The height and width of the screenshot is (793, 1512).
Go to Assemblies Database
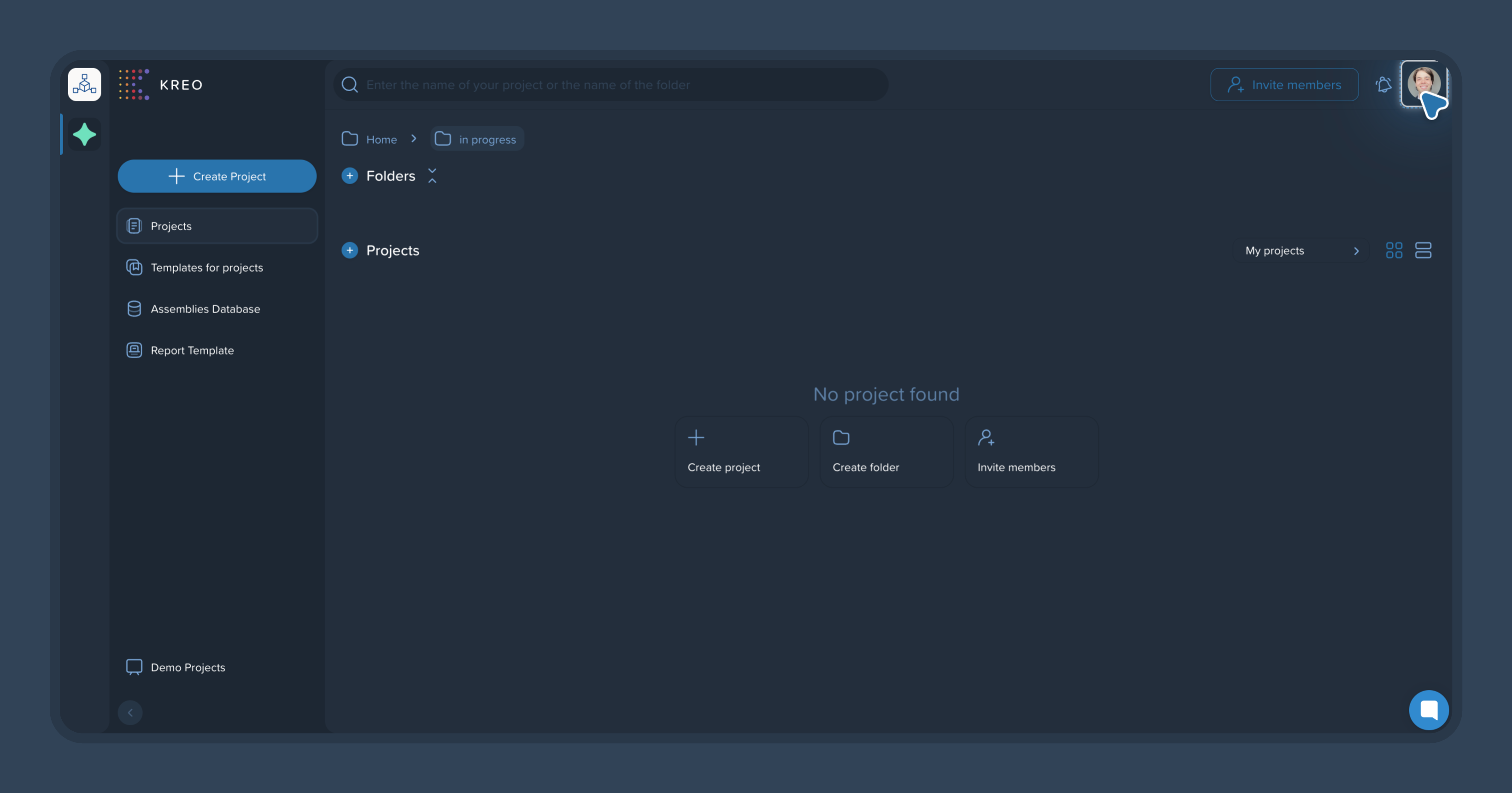tap(205, 309)
